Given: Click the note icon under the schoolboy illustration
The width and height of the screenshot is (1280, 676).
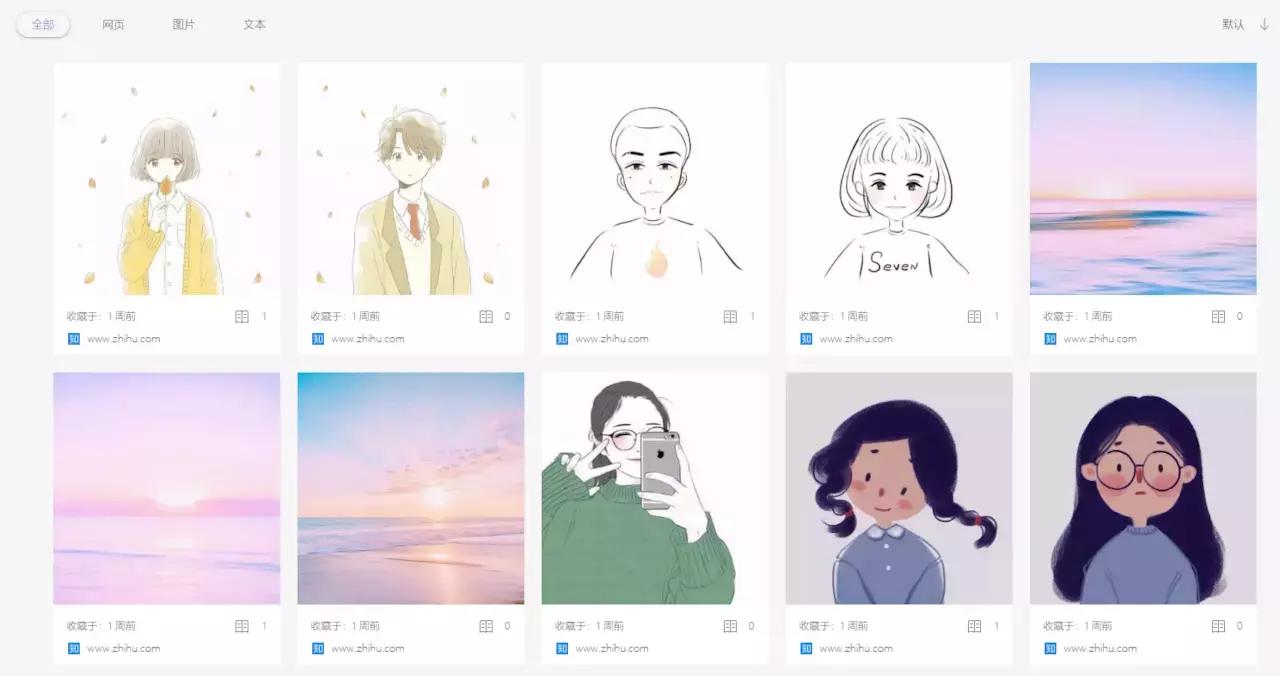Looking at the screenshot, I should click(x=486, y=316).
